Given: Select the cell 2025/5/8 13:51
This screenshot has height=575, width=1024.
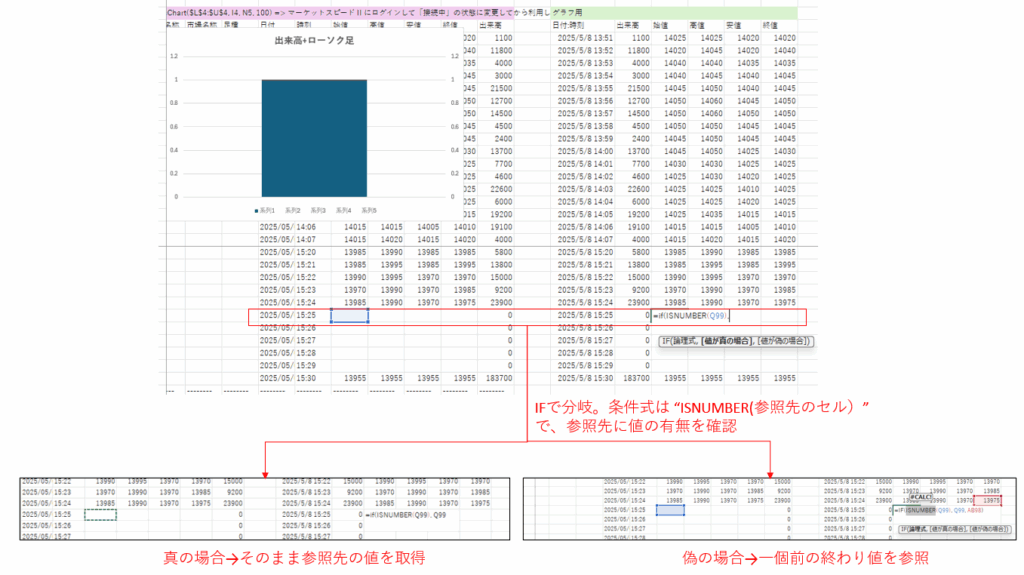Looking at the screenshot, I should tap(585, 38).
